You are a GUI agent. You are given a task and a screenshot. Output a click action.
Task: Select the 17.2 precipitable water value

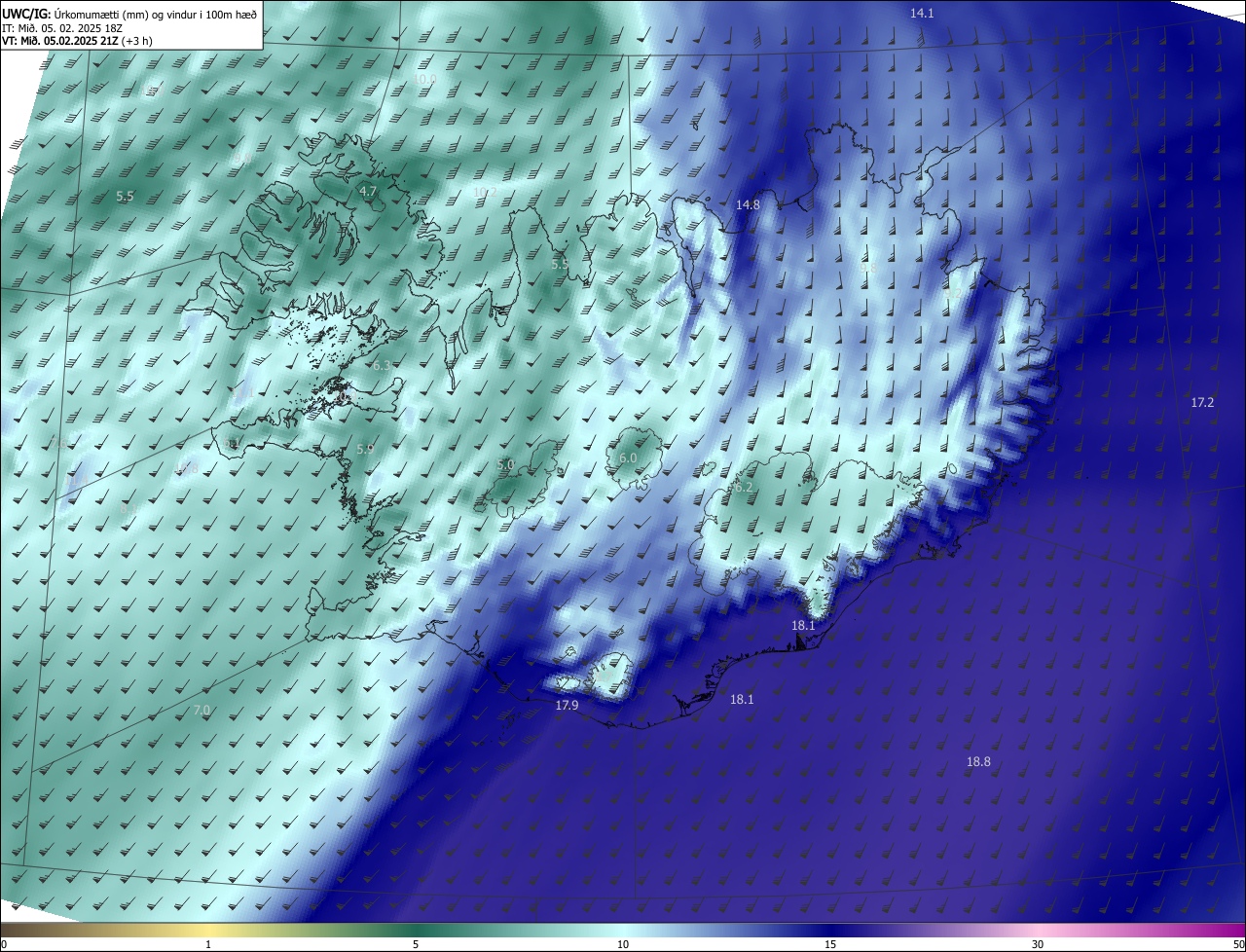[1202, 402]
